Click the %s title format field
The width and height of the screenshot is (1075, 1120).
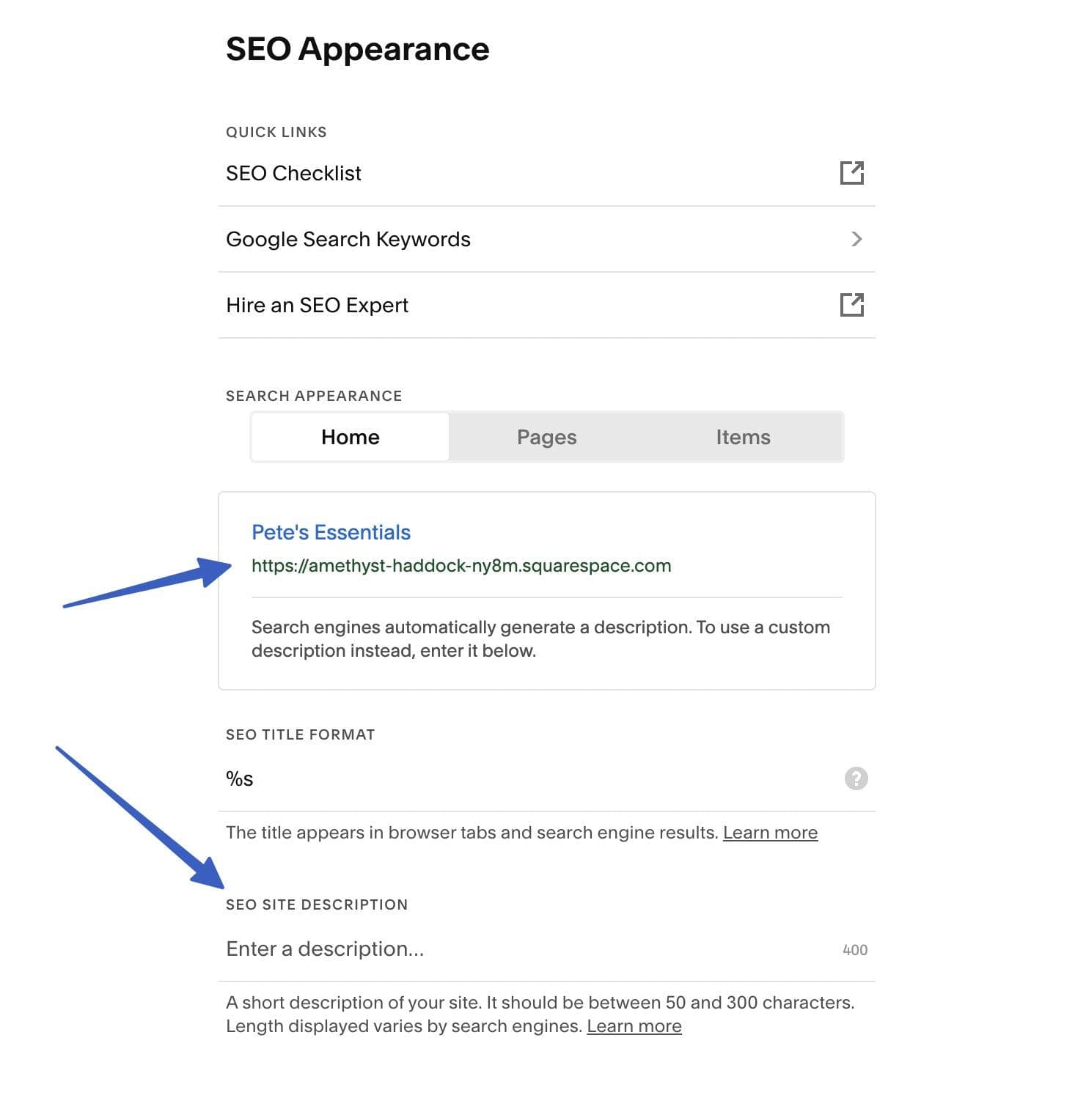pyautogui.click(x=238, y=778)
